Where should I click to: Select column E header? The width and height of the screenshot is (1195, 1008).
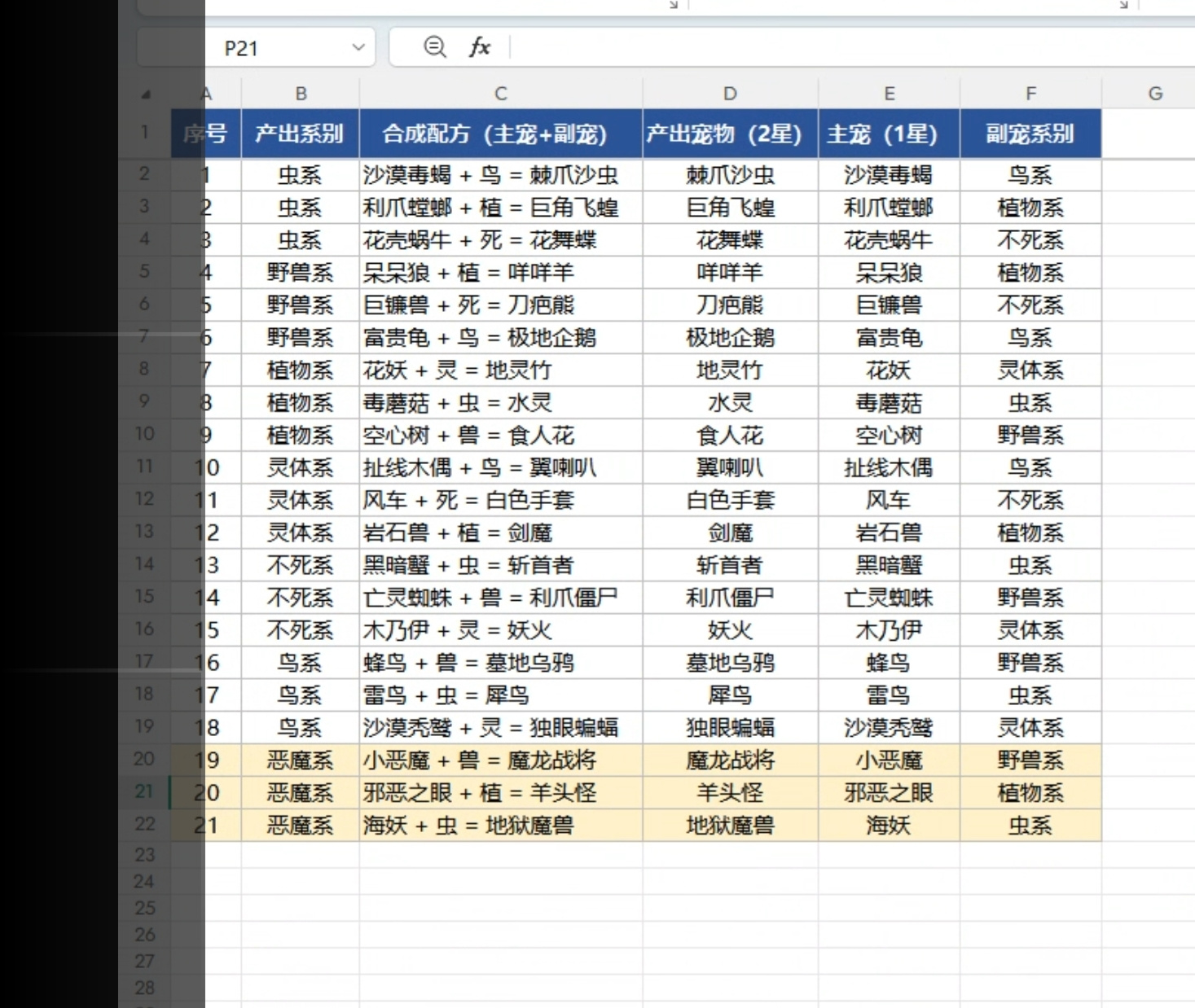click(889, 94)
